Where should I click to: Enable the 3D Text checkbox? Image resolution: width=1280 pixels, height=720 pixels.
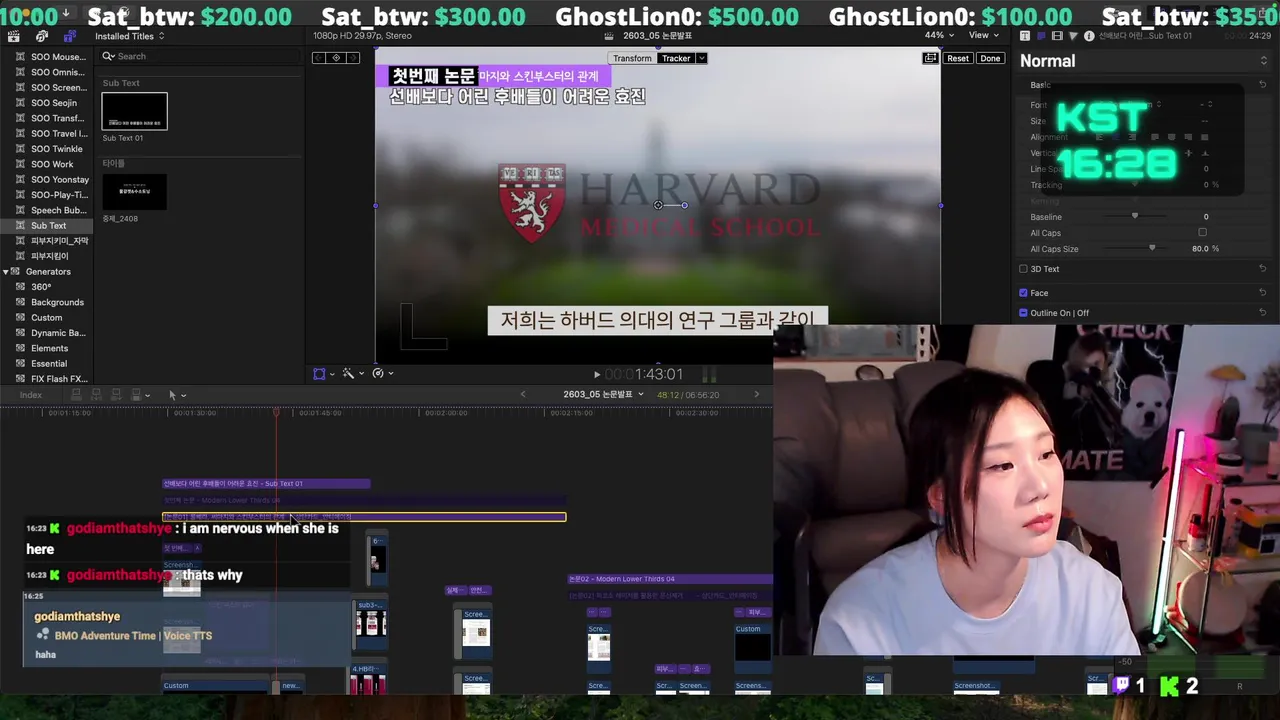[x=1023, y=269]
